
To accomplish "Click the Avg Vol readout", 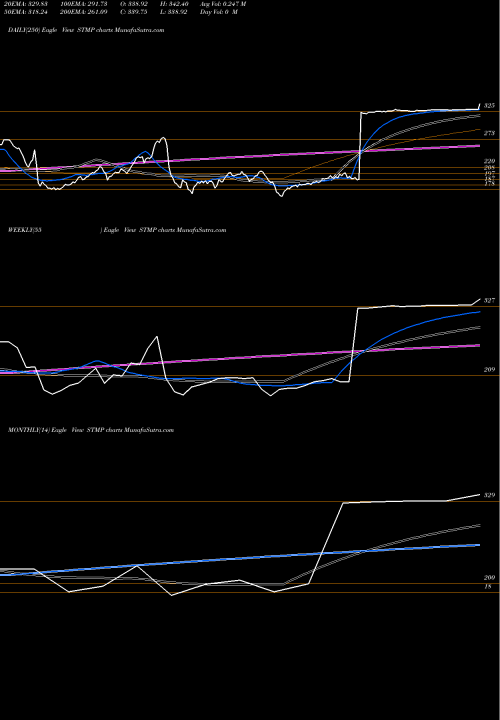I will point(223,4).
